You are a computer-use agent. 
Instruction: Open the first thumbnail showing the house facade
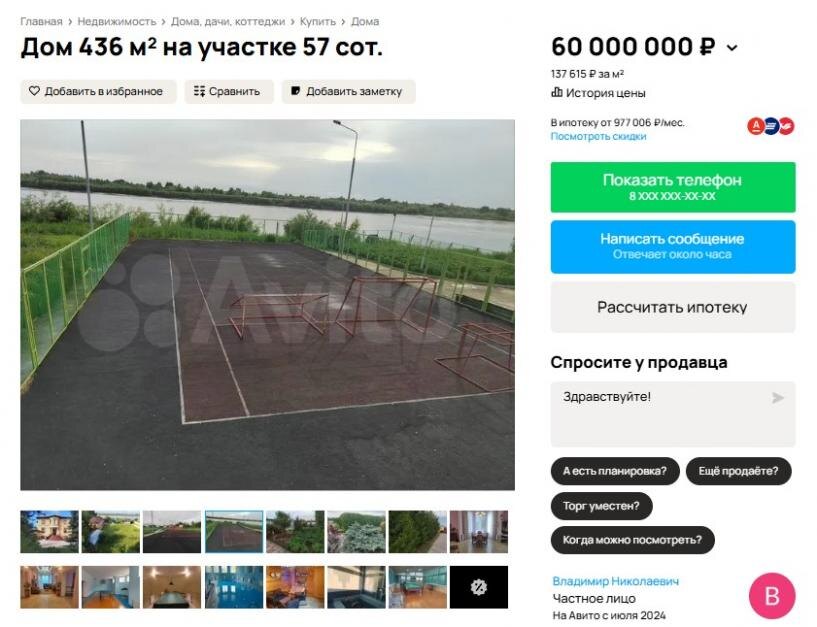click(49, 532)
